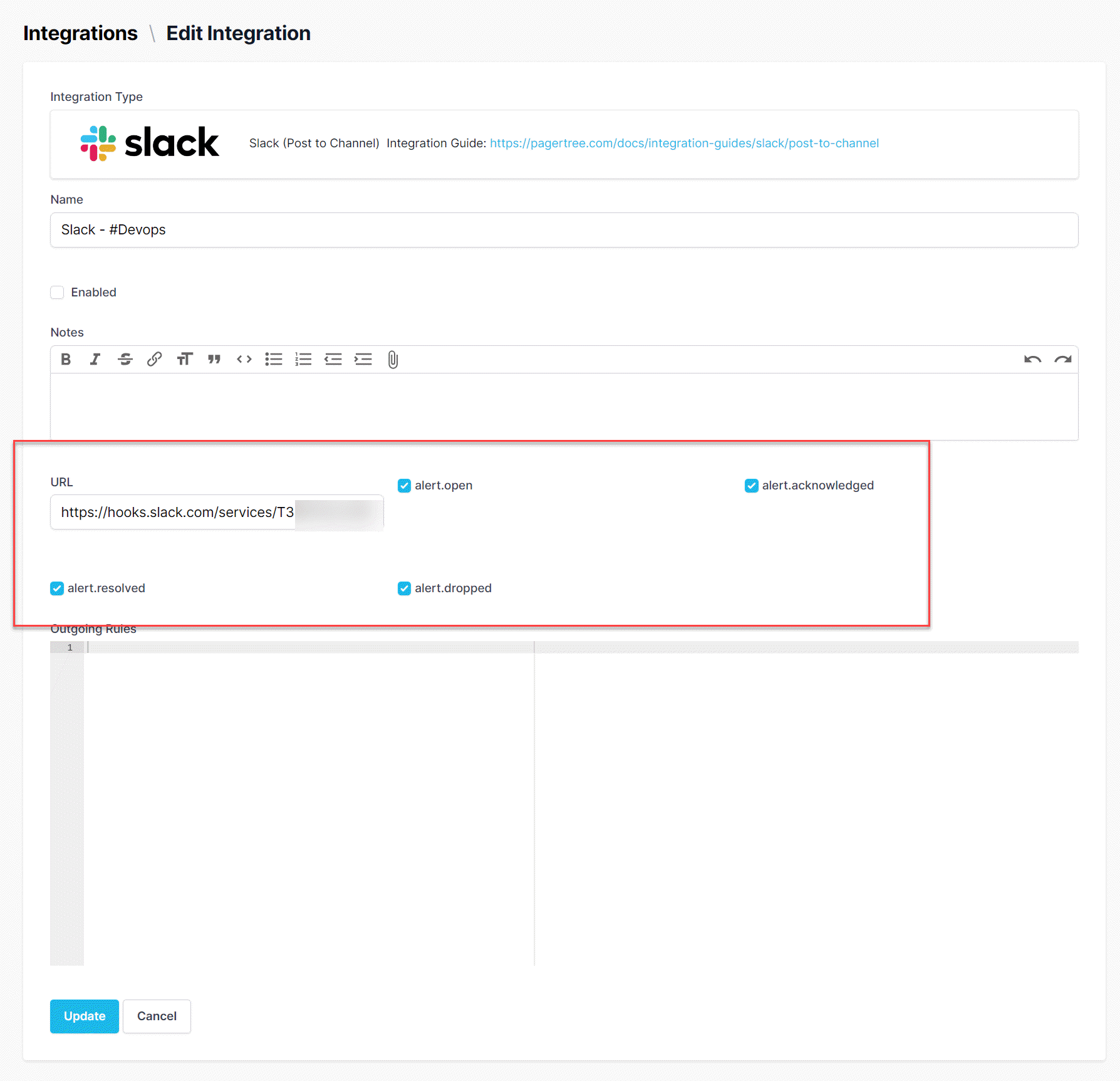This screenshot has width=1120, height=1081.
Task: Click the Name input field
Action: point(564,230)
